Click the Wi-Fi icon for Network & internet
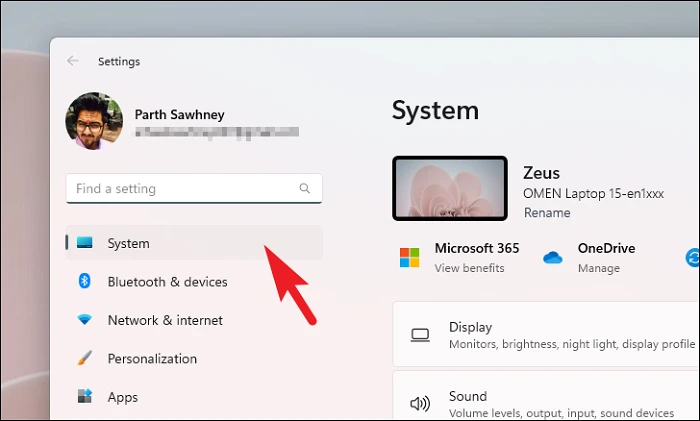 pyautogui.click(x=84, y=319)
